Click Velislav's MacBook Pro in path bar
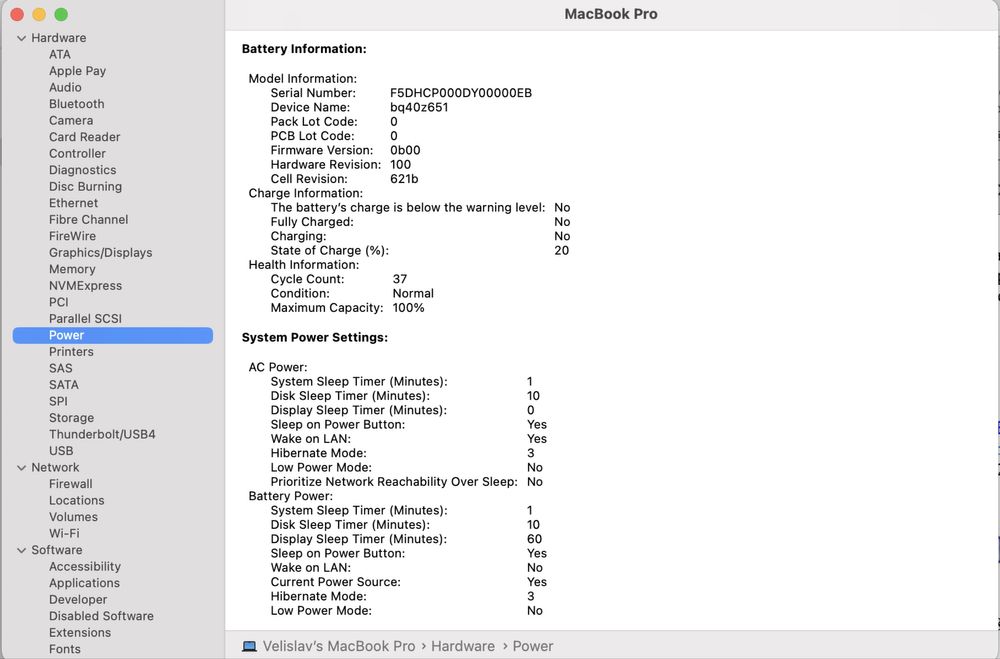This screenshot has height=659, width=1000. 339,646
